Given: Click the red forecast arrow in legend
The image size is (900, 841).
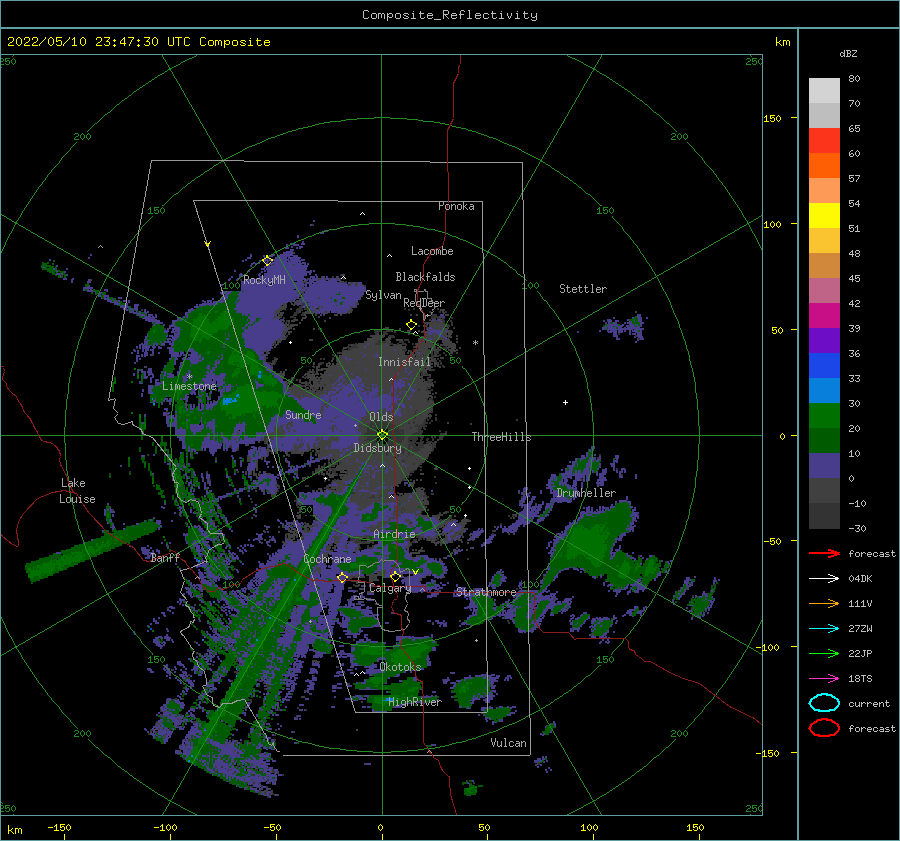Looking at the screenshot, I should tap(824, 553).
